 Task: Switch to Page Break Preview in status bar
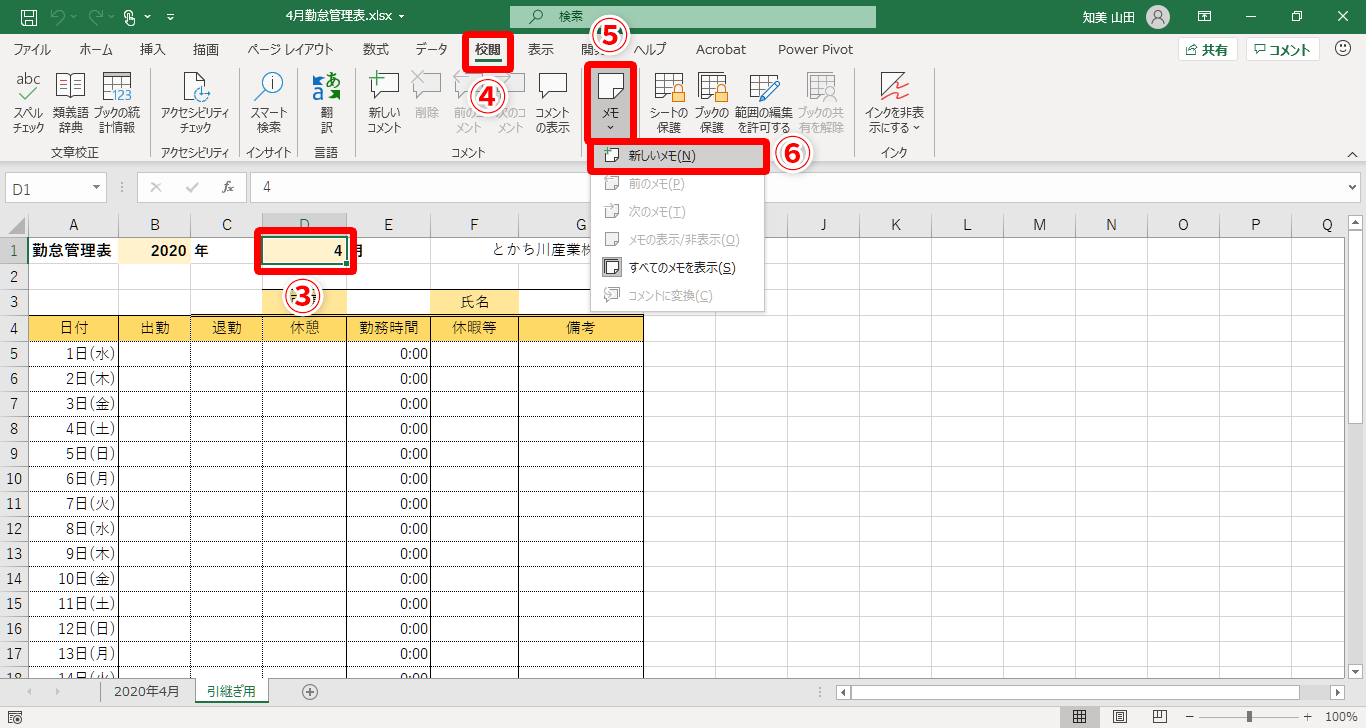[1160, 716]
